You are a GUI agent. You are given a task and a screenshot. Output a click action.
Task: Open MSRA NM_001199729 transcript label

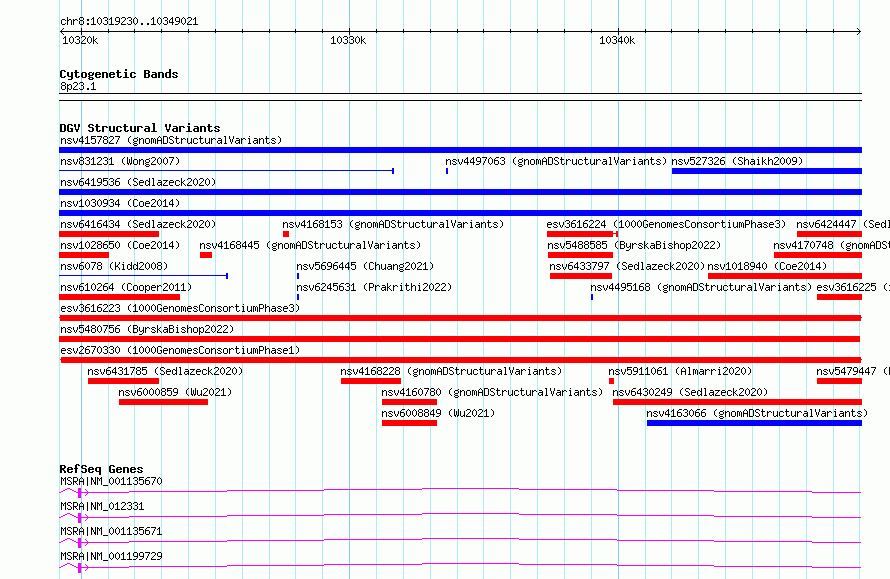111,556
